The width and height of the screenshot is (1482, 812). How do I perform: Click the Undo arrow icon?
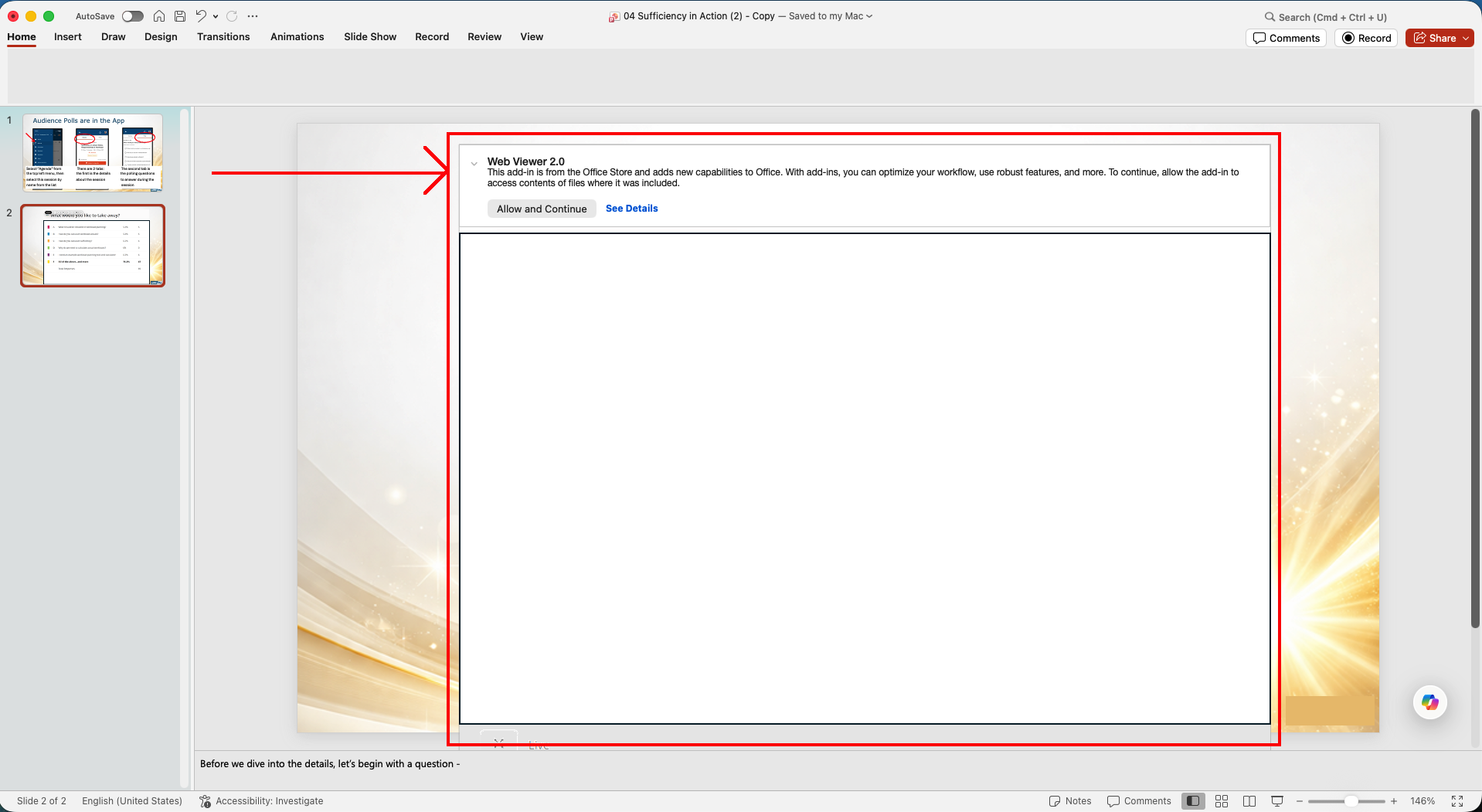point(201,16)
